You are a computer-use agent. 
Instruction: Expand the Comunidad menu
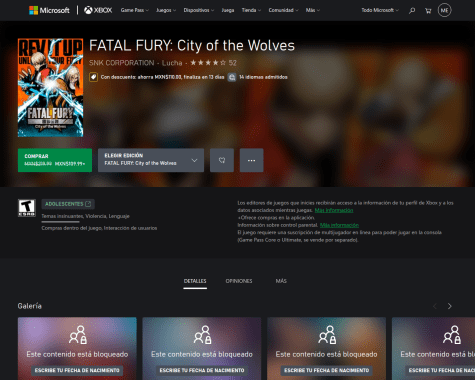tap(283, 10)
